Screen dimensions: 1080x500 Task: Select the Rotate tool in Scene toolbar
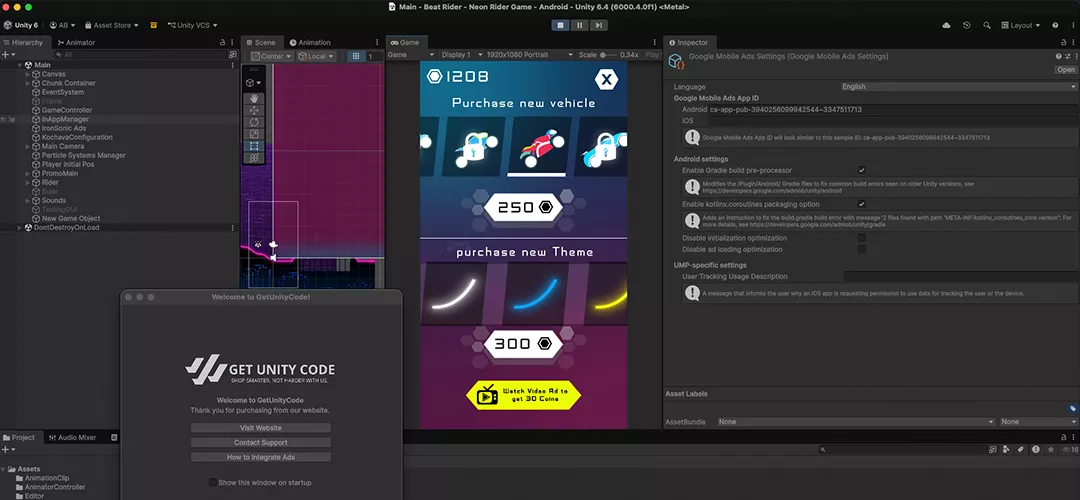click(x=255, y=122)
